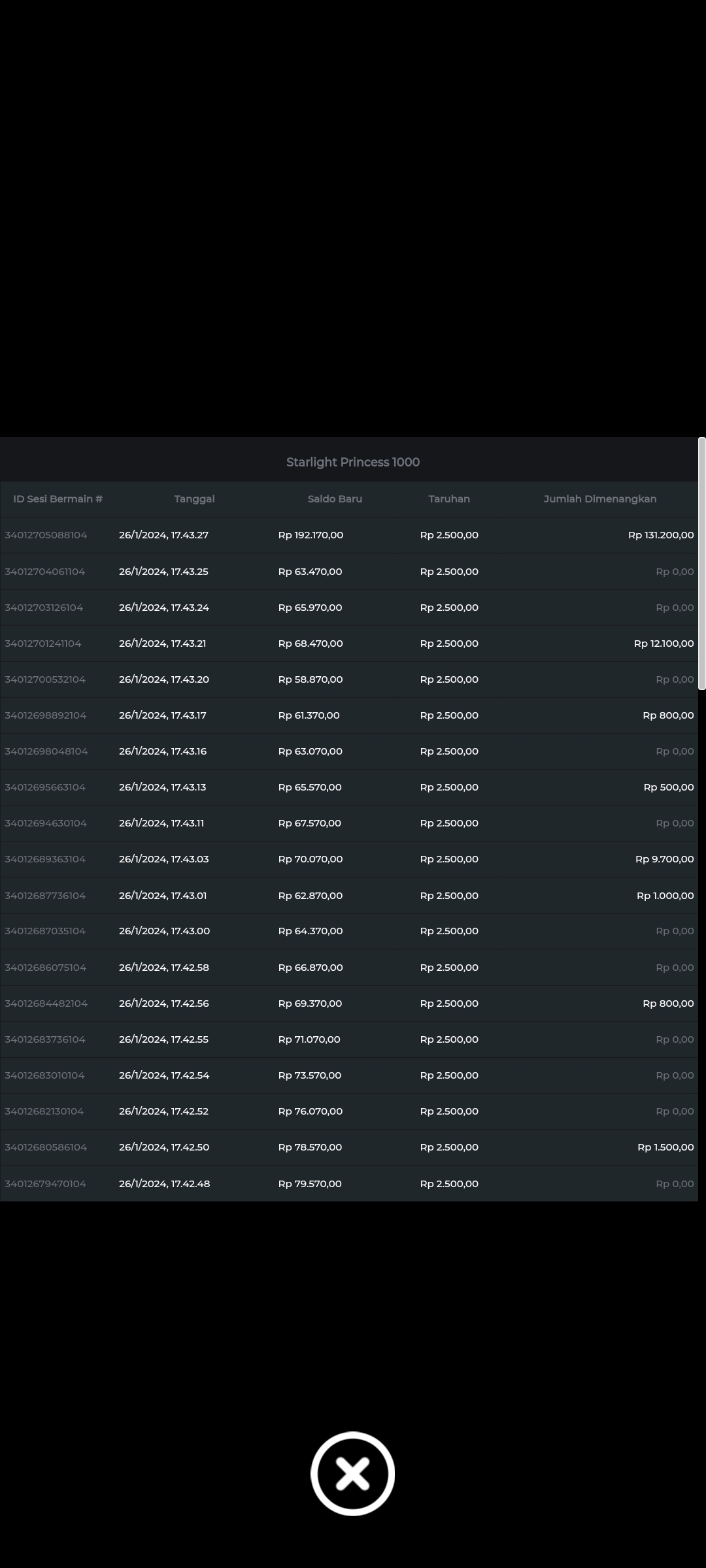Select session ID 34012684482104
706x1568 pixels.
tap(46, 1004)
